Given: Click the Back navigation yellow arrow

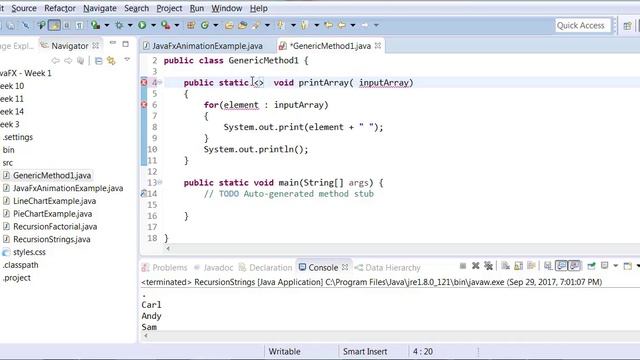Looking at the screenshot, I should pos(341,25).
